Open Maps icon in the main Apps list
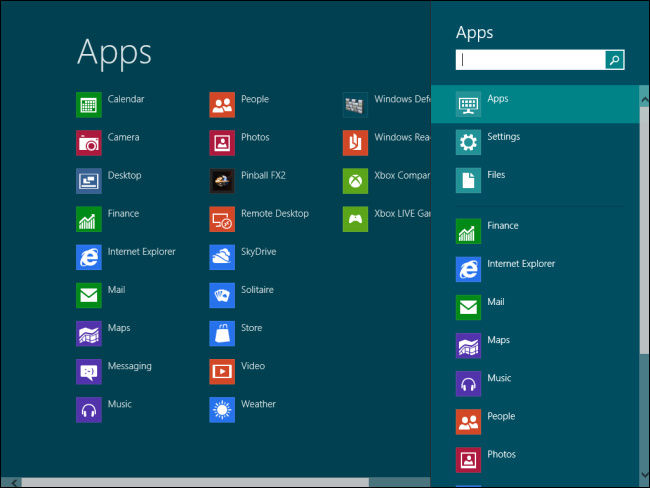Screen dimensions: 650x488 coord(89,334)
